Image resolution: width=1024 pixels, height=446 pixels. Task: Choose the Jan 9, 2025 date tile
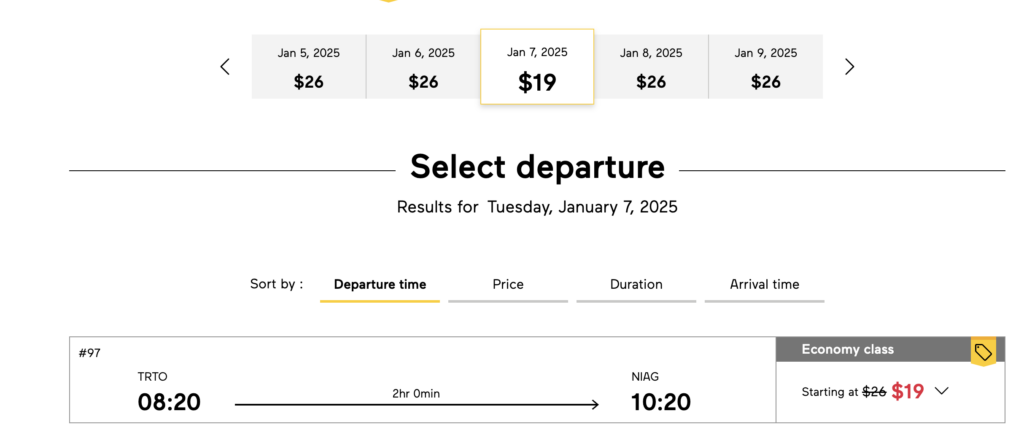click(x=765, y=67)
